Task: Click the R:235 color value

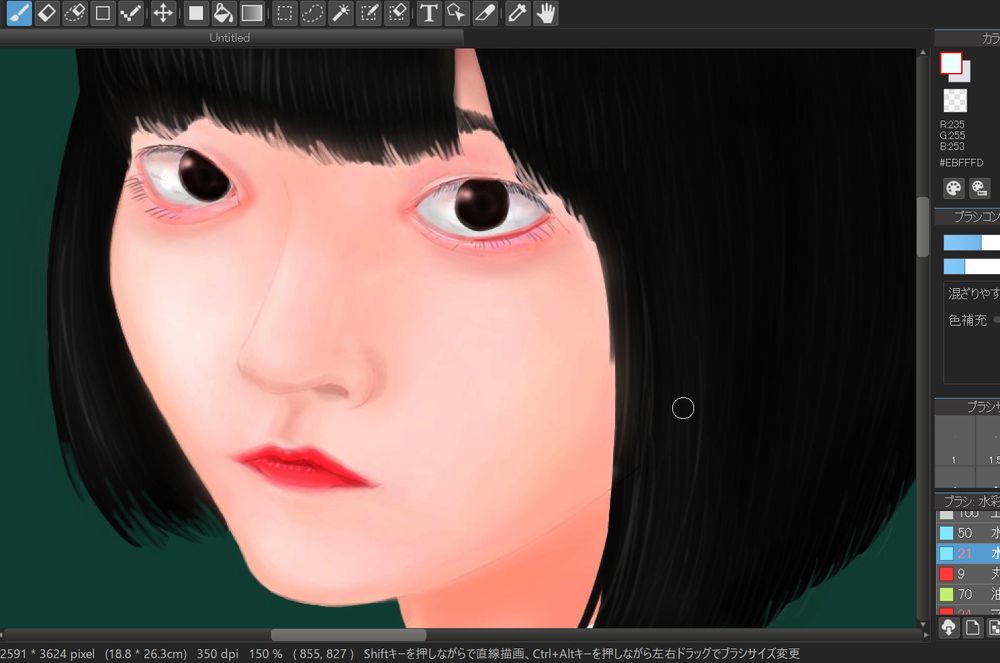Action: 952,124
